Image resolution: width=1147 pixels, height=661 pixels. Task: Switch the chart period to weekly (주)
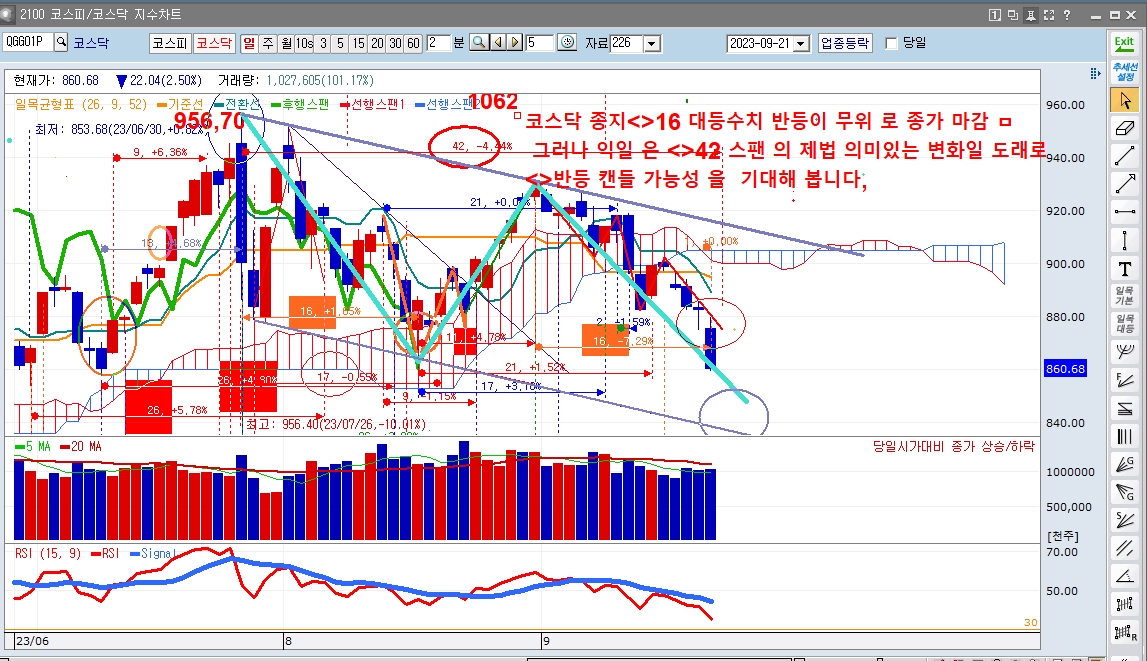tap(265, 41)
